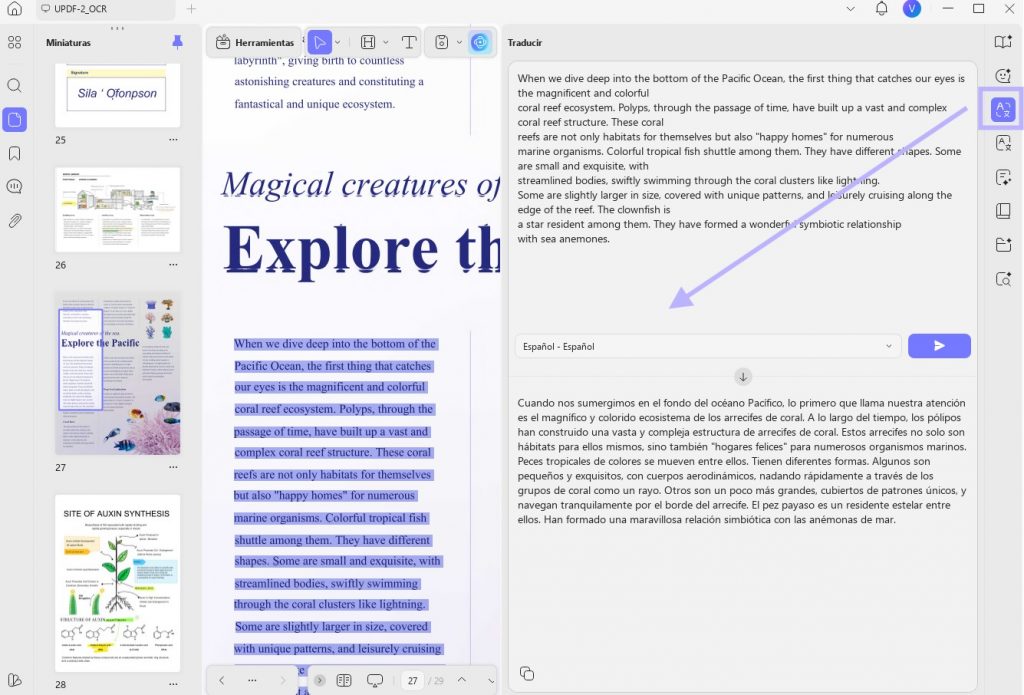Select the UPDF-2_OCR document tab

104,9
